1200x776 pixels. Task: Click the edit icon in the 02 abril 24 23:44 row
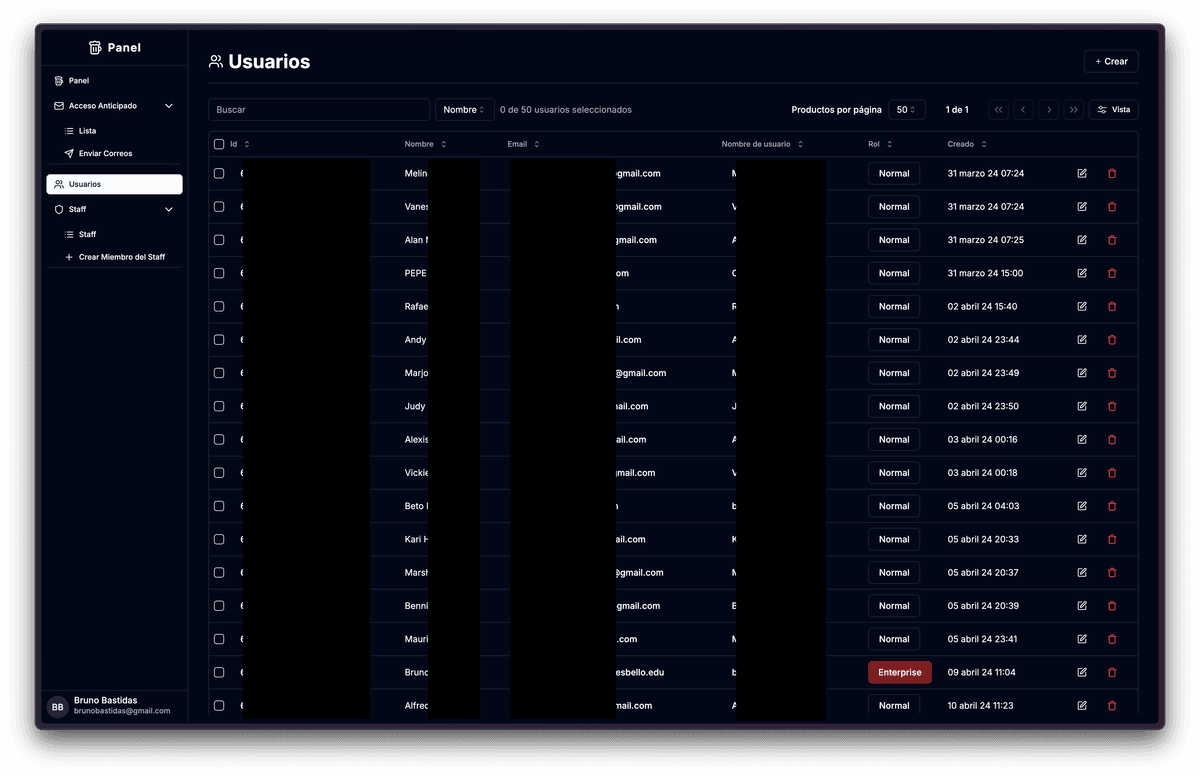(x=1082, y=340)
